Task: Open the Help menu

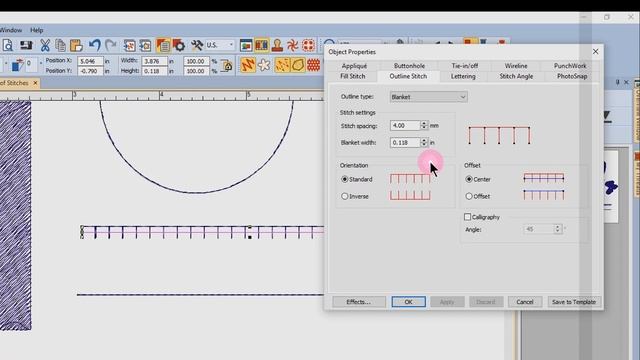Action: (x=37, y=30)
